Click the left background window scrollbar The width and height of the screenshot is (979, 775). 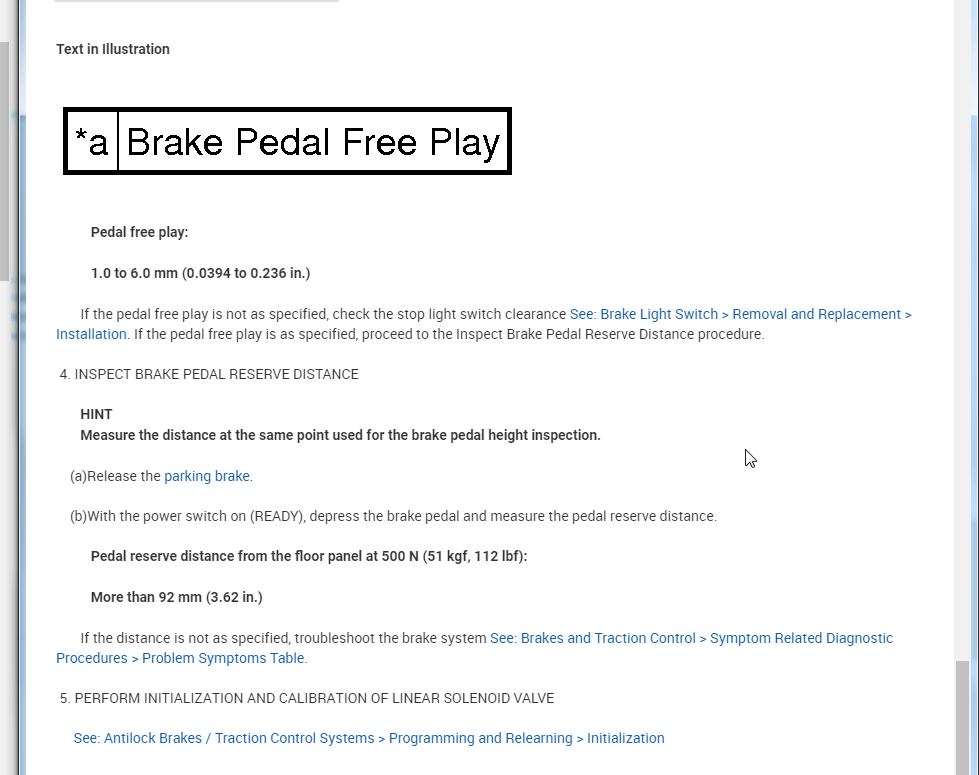click(5, 160)
